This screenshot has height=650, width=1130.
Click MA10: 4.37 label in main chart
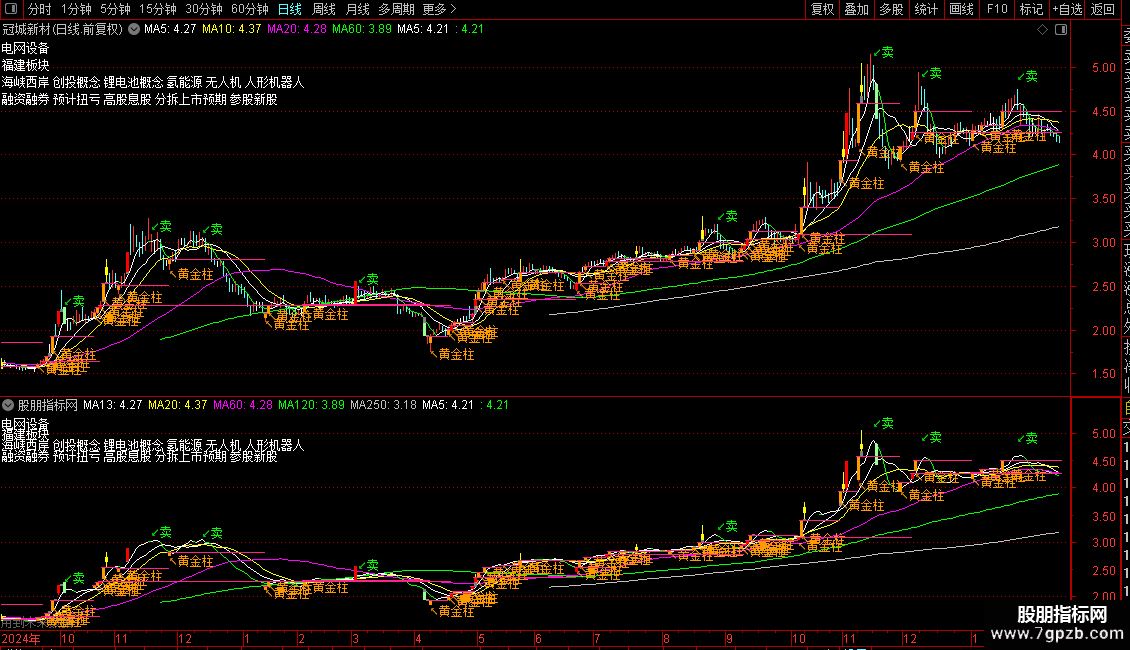click(231, 30)
